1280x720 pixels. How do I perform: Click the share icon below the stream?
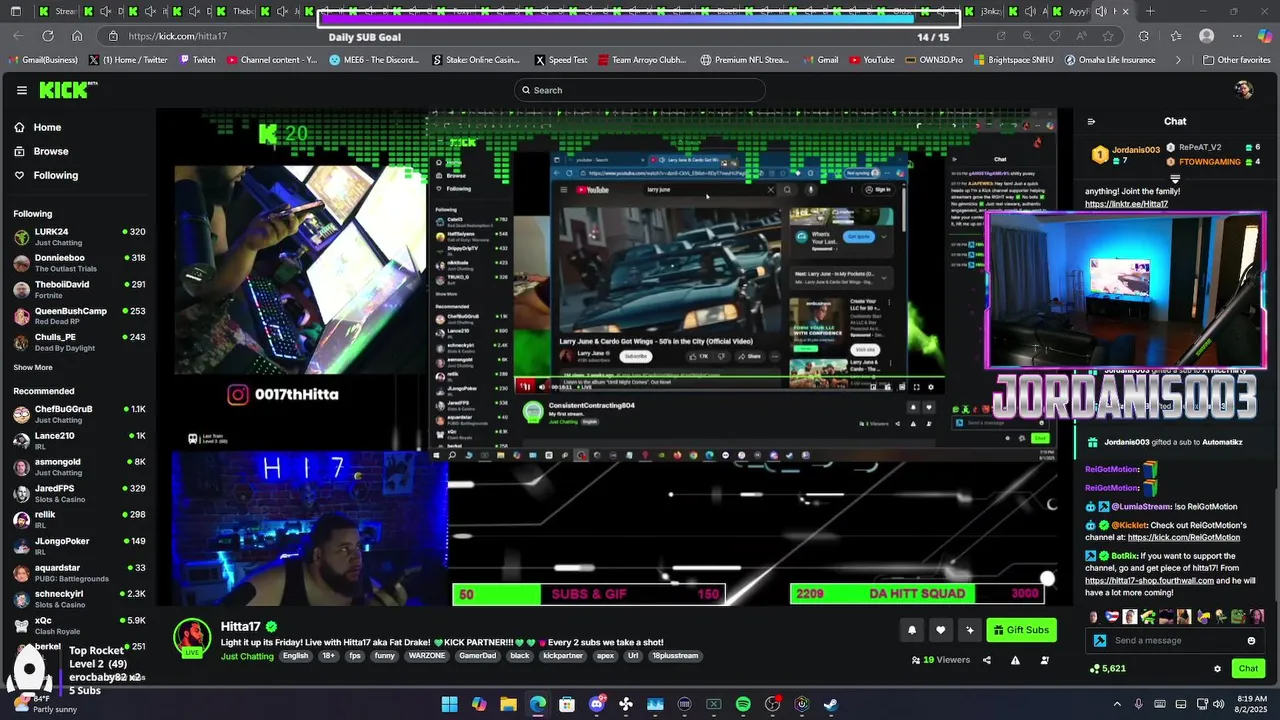[x=987, y=660]
